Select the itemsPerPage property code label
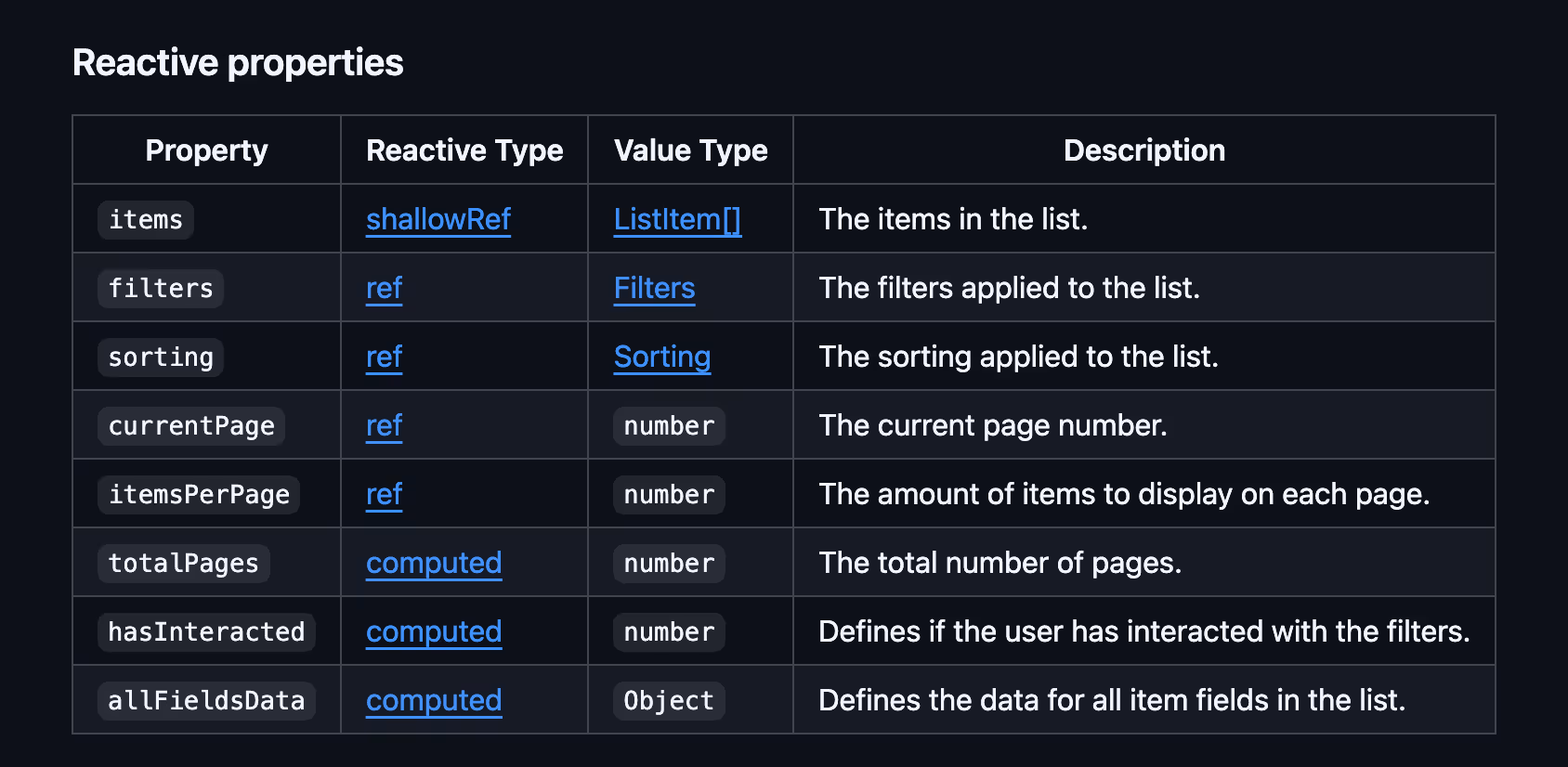This screenshot has width=1568, height=767. tap(199, 495)
